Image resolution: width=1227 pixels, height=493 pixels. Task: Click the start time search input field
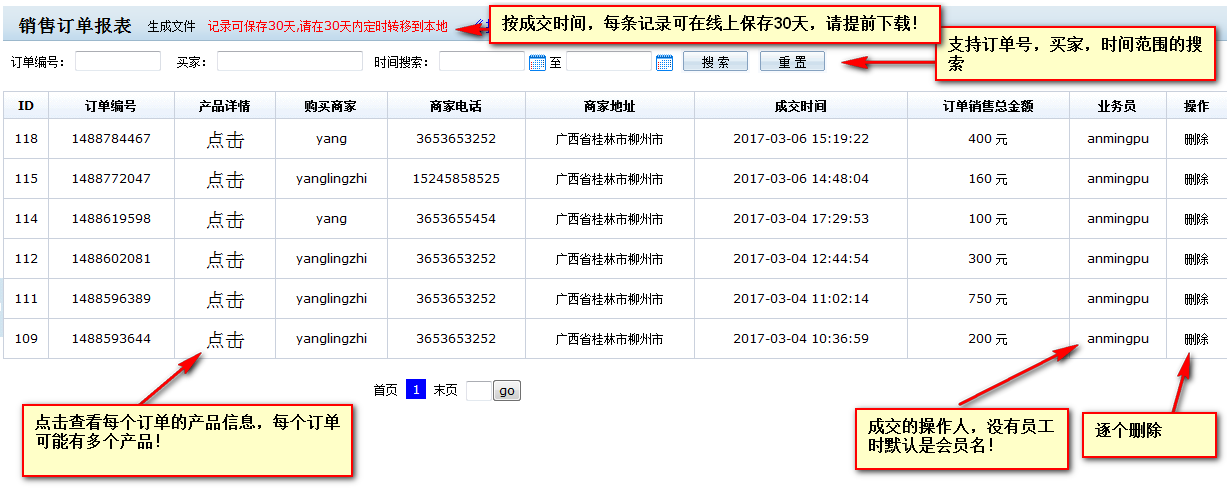click(x=481, y=62)
